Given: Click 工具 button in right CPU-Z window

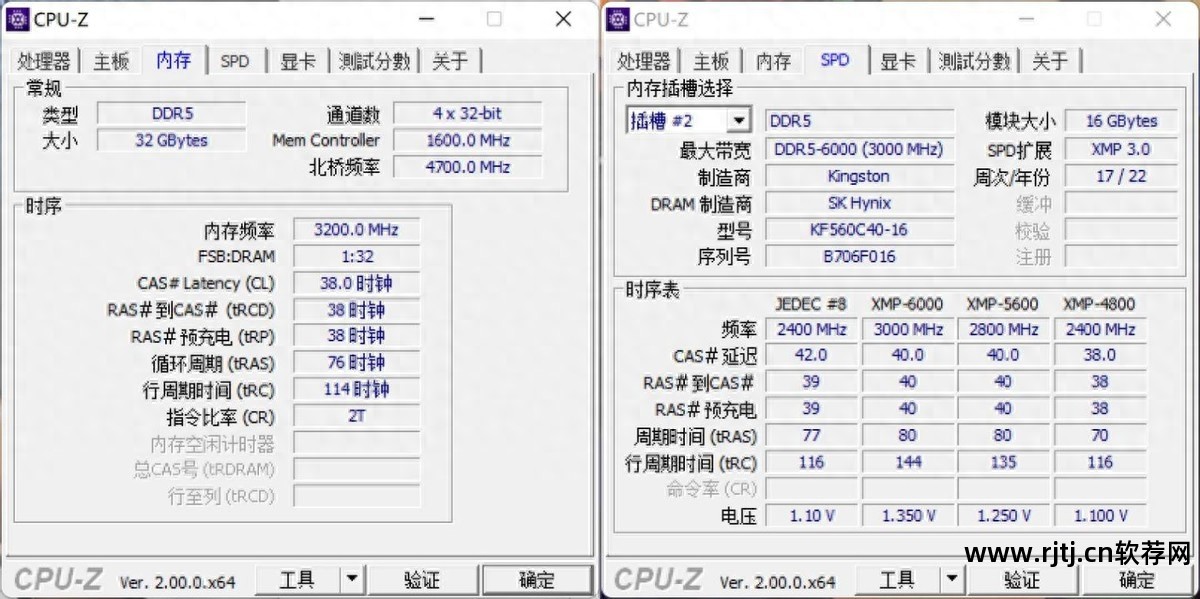Looking at the screenshot, I should [897, 579].
